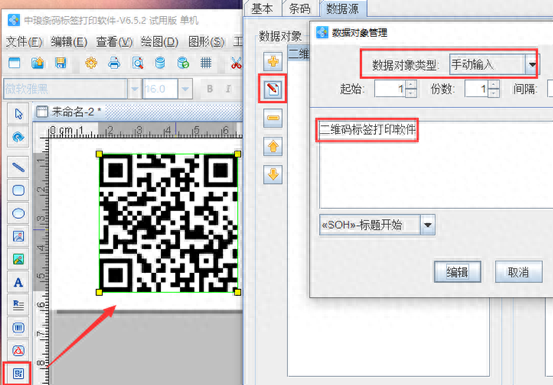Click the minus remove data object icon
The height and width of the screenshot is (385, 553).
click(273, 117)
